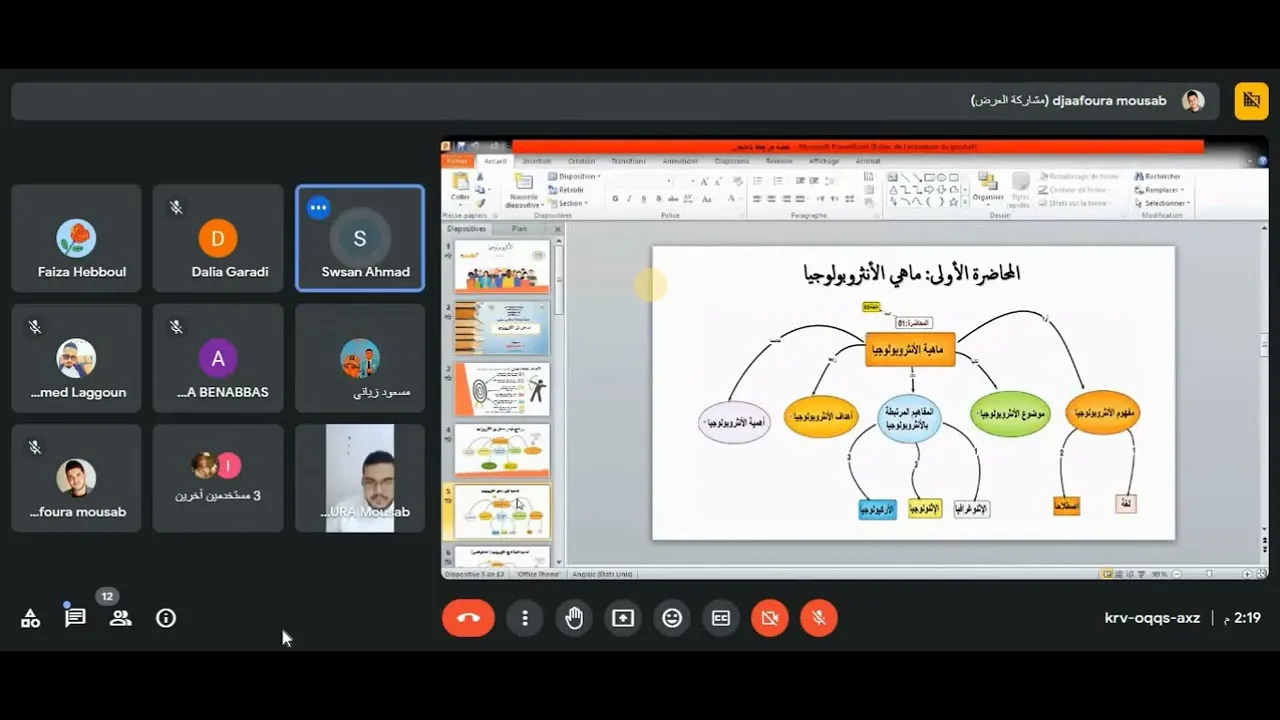Screen dimensions: 1280x720
Task: Show the participants list
Action: click(x=120, y=618)
